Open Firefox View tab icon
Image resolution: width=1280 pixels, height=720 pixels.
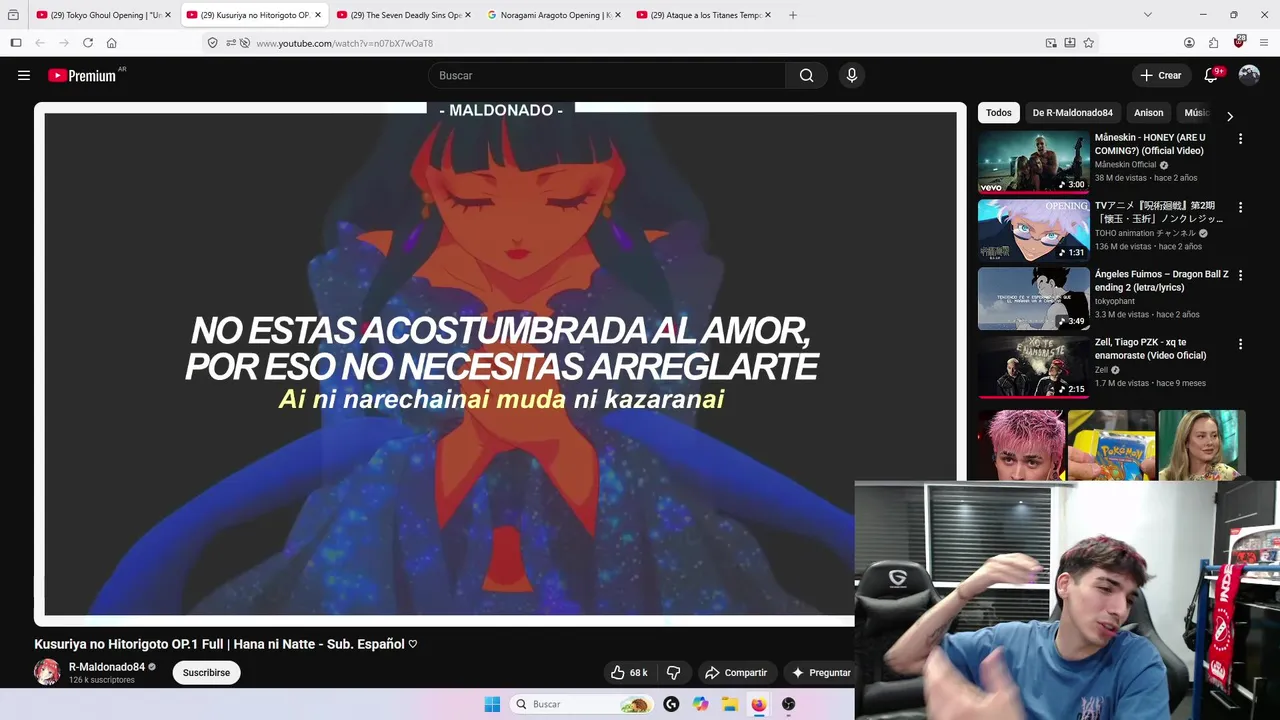pyautogui.click(x=13, y=15)
